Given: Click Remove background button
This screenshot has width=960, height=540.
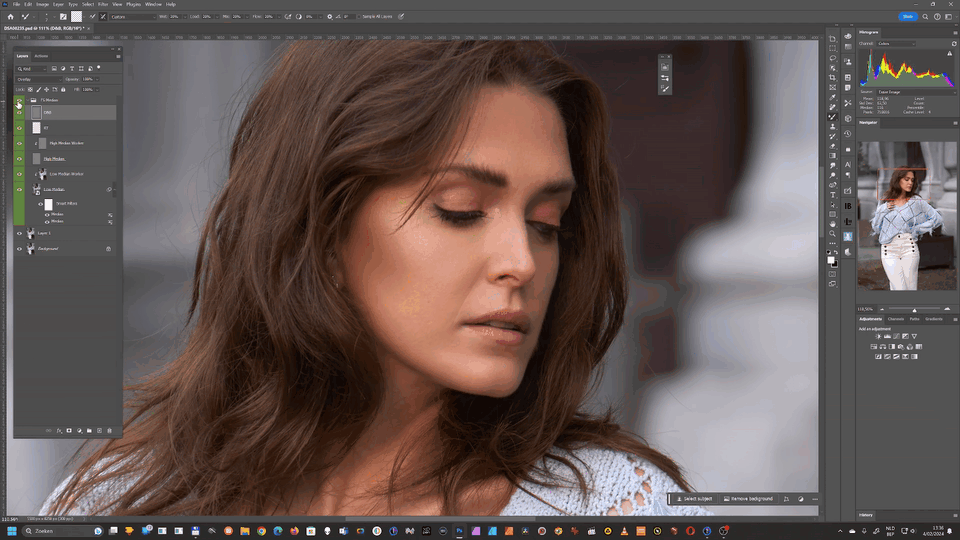Looking at the screenshot, I should (x=748, y=499).
